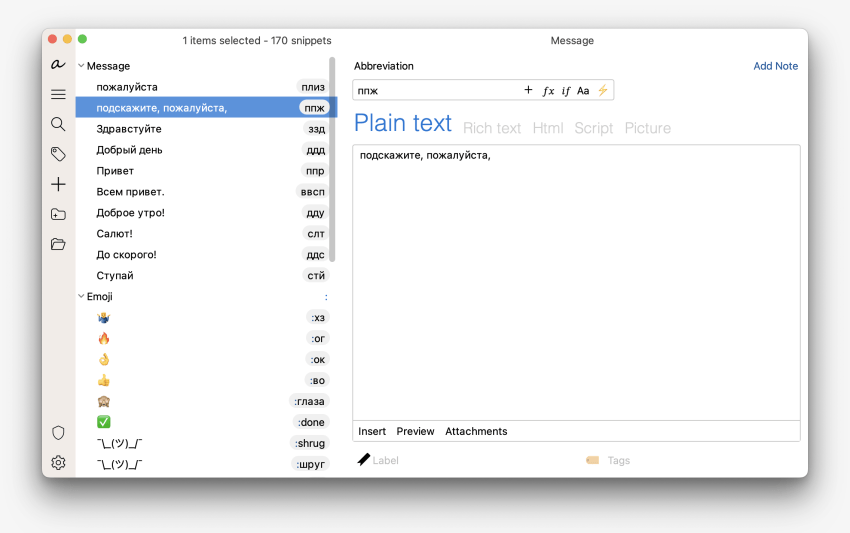Click the Label field text

click(x=385, y=460)
